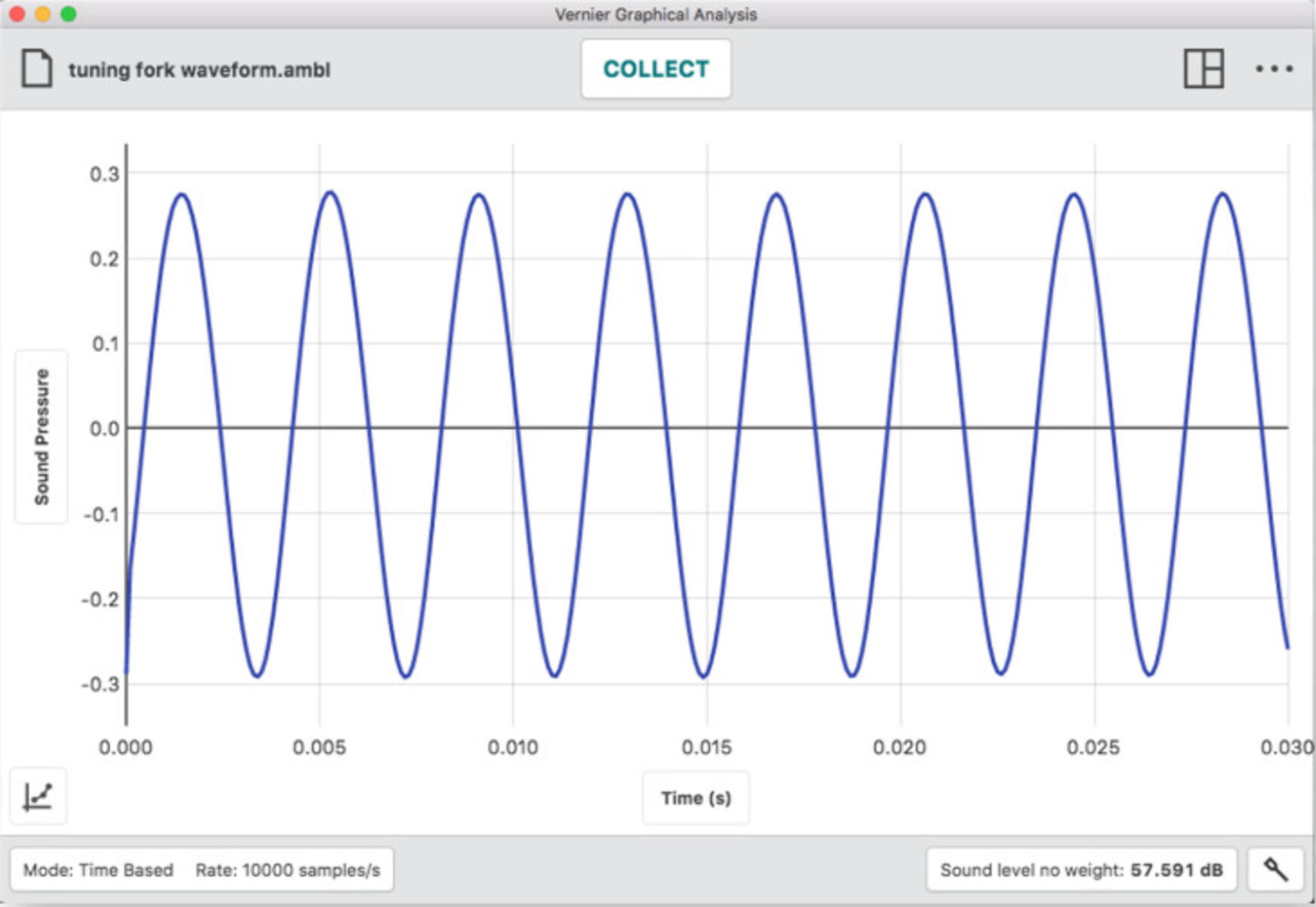Click the Sound Pressure y-axis label
This screenshot has height=907, width=1316.
[42, 437]
